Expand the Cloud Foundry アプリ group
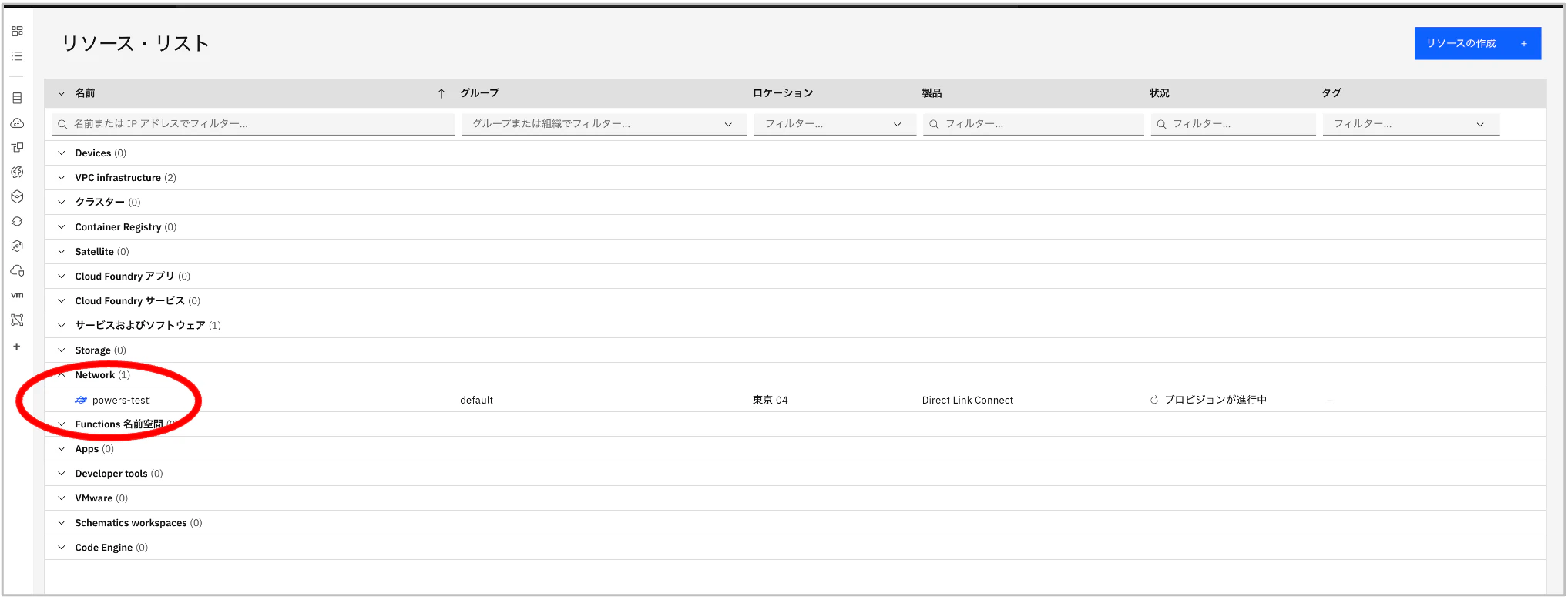Viewport: 1568px width, 600px height. click(62, 277)
